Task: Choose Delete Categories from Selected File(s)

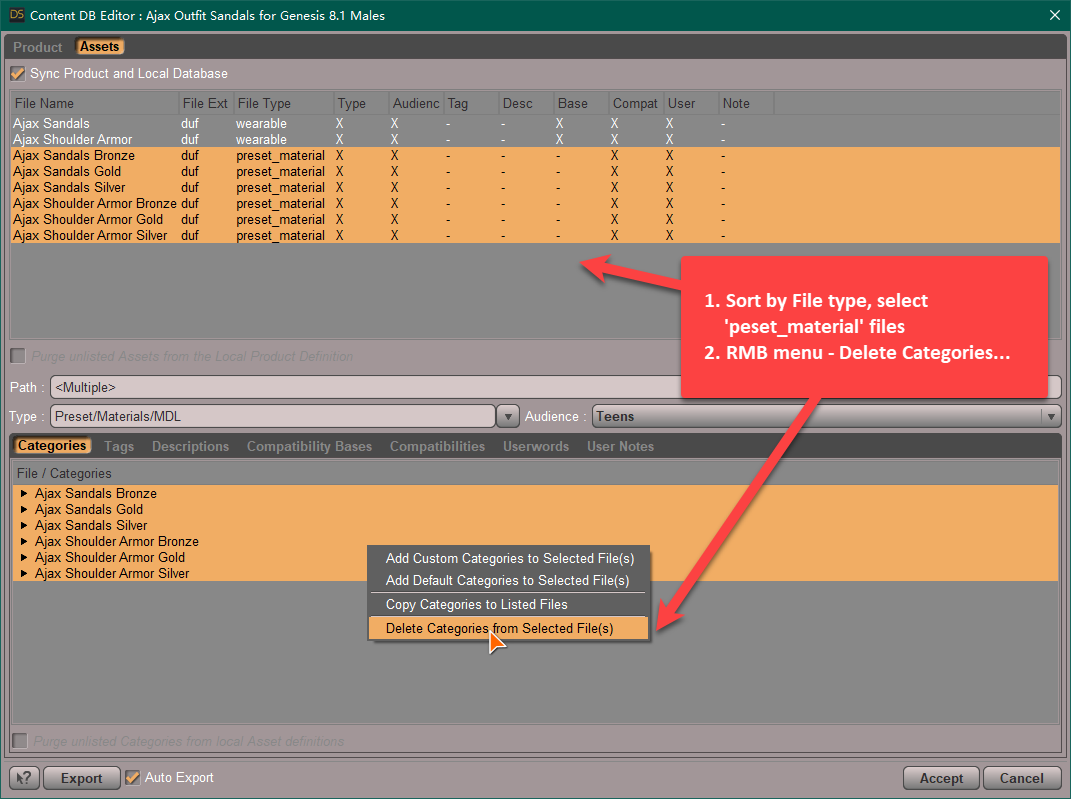Action: coord(509,628)
